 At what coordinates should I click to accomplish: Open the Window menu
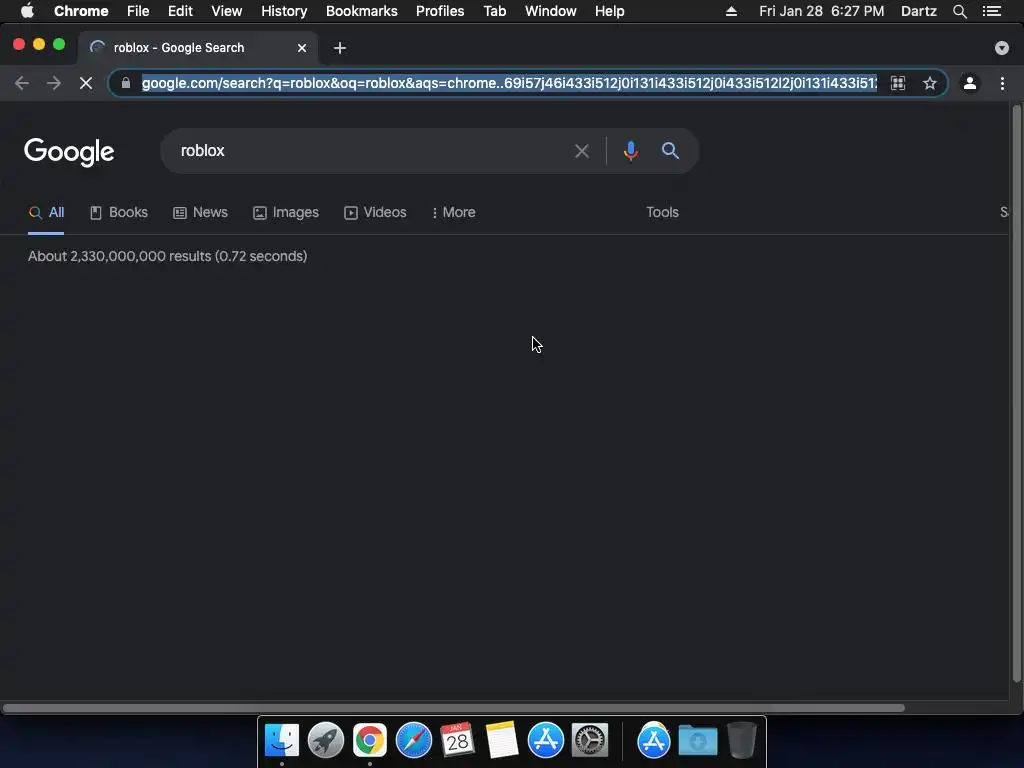tap(551, 11)
